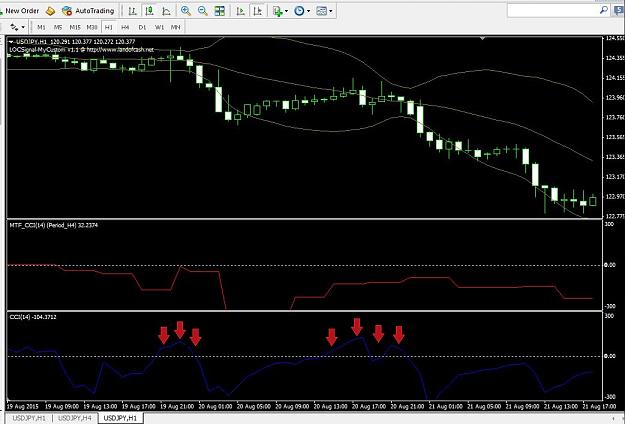Image resolution: width=625 pixels, height=424 pixels.
Task: Toggle the AutoTrading button
Action: tap(88, 11)
